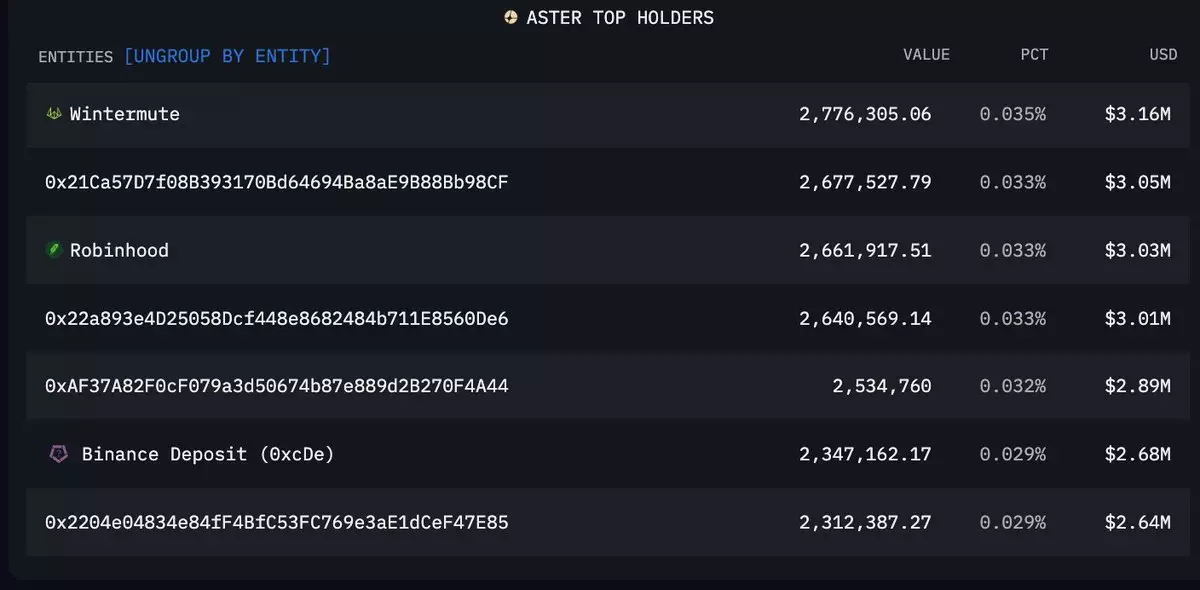Sort holders by PCT column header
Viewport: 1200px width, 590px height.
tap(1034, 55)
